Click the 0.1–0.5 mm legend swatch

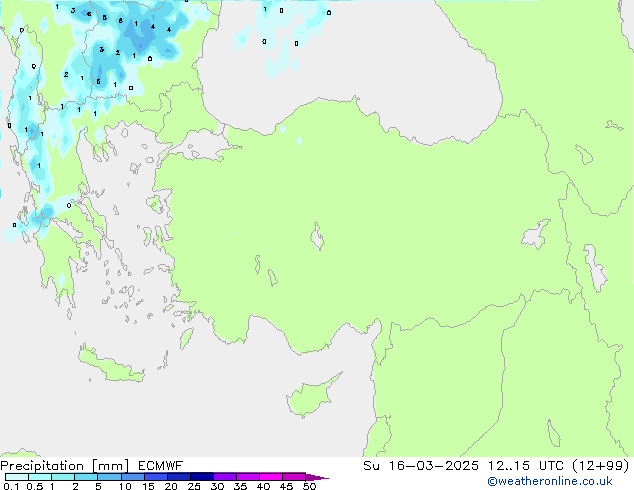[x=17, y=477]
